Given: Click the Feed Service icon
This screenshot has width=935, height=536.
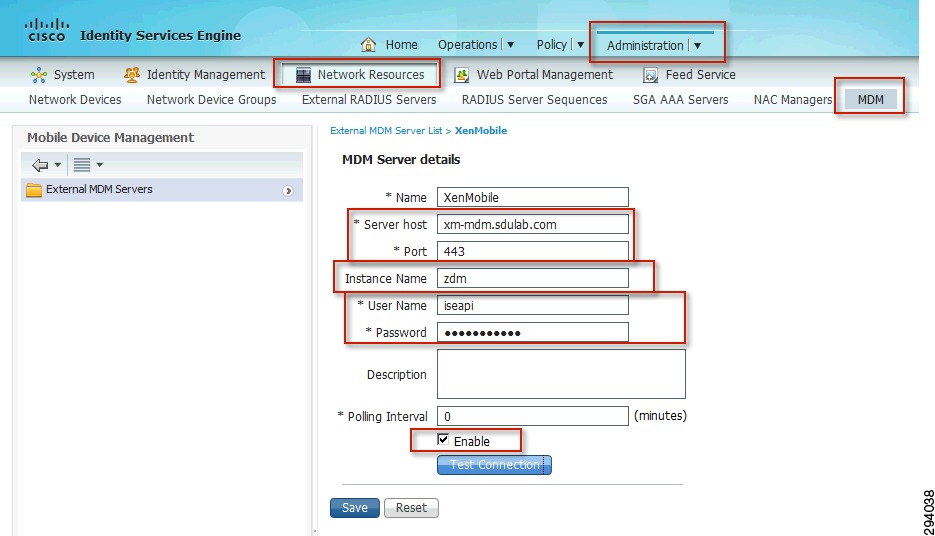Looking at the screenshot, I should (x=651, y=75).
